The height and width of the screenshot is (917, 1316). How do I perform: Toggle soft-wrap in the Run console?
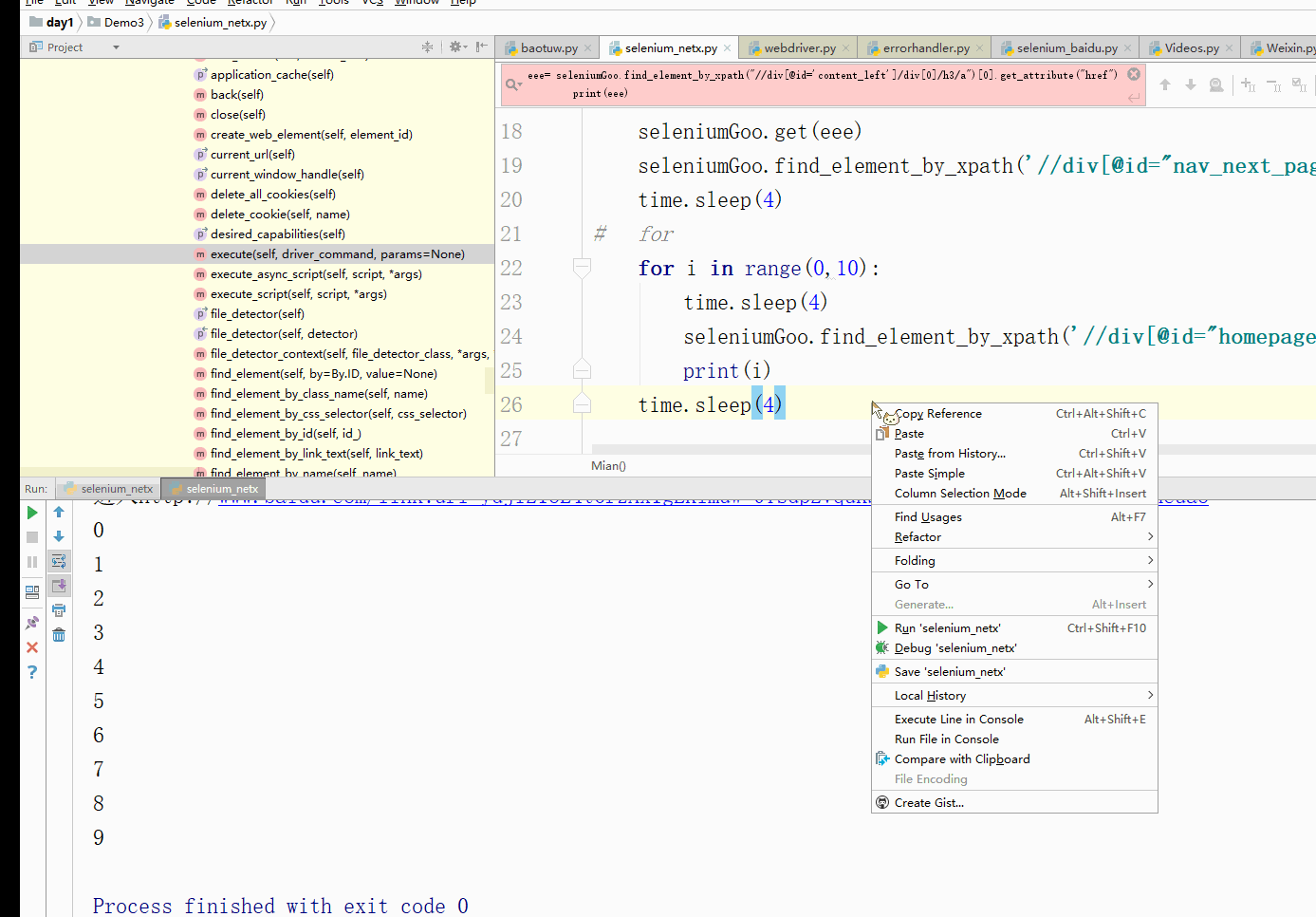(59, 561)
